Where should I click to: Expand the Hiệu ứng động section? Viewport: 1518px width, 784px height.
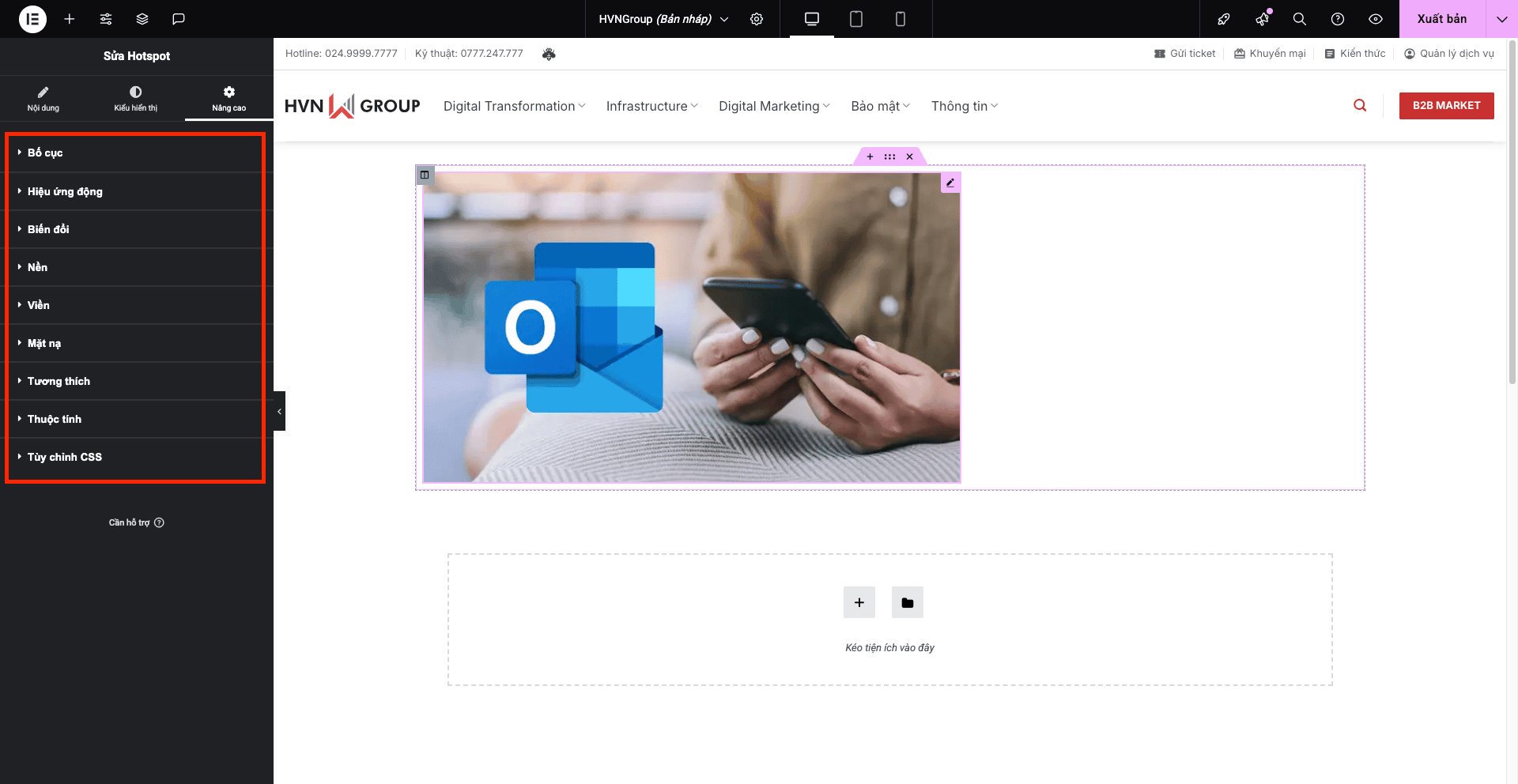[65, 191]
